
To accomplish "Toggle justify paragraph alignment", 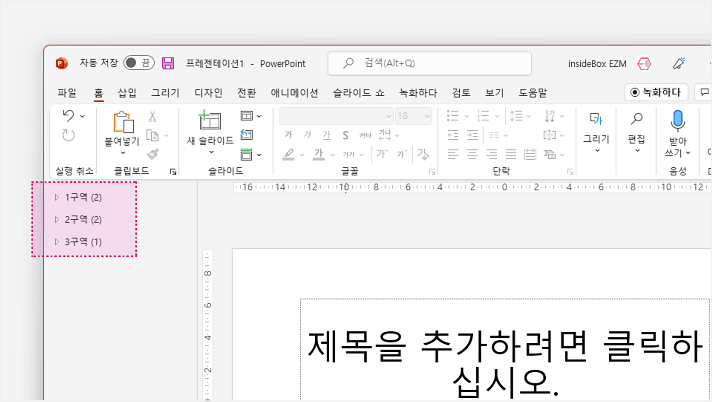I will [x=511, y=154].
